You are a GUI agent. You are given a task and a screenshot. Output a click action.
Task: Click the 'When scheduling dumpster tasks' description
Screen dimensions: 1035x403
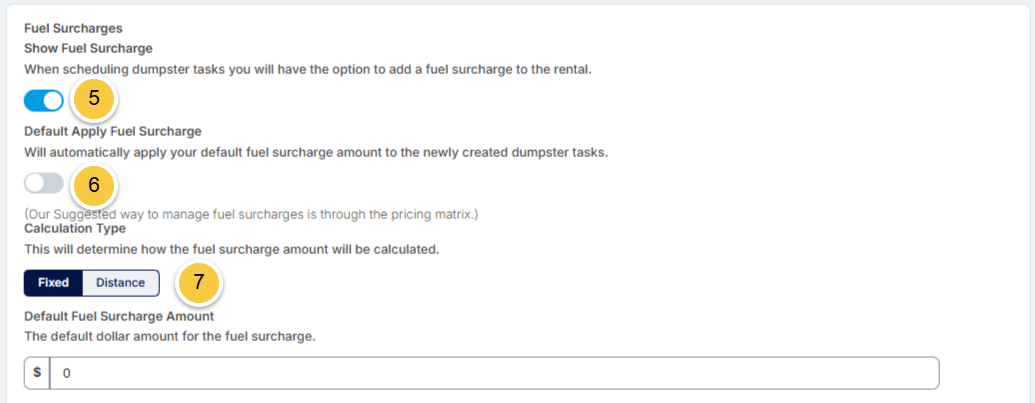tap(308, 69)
